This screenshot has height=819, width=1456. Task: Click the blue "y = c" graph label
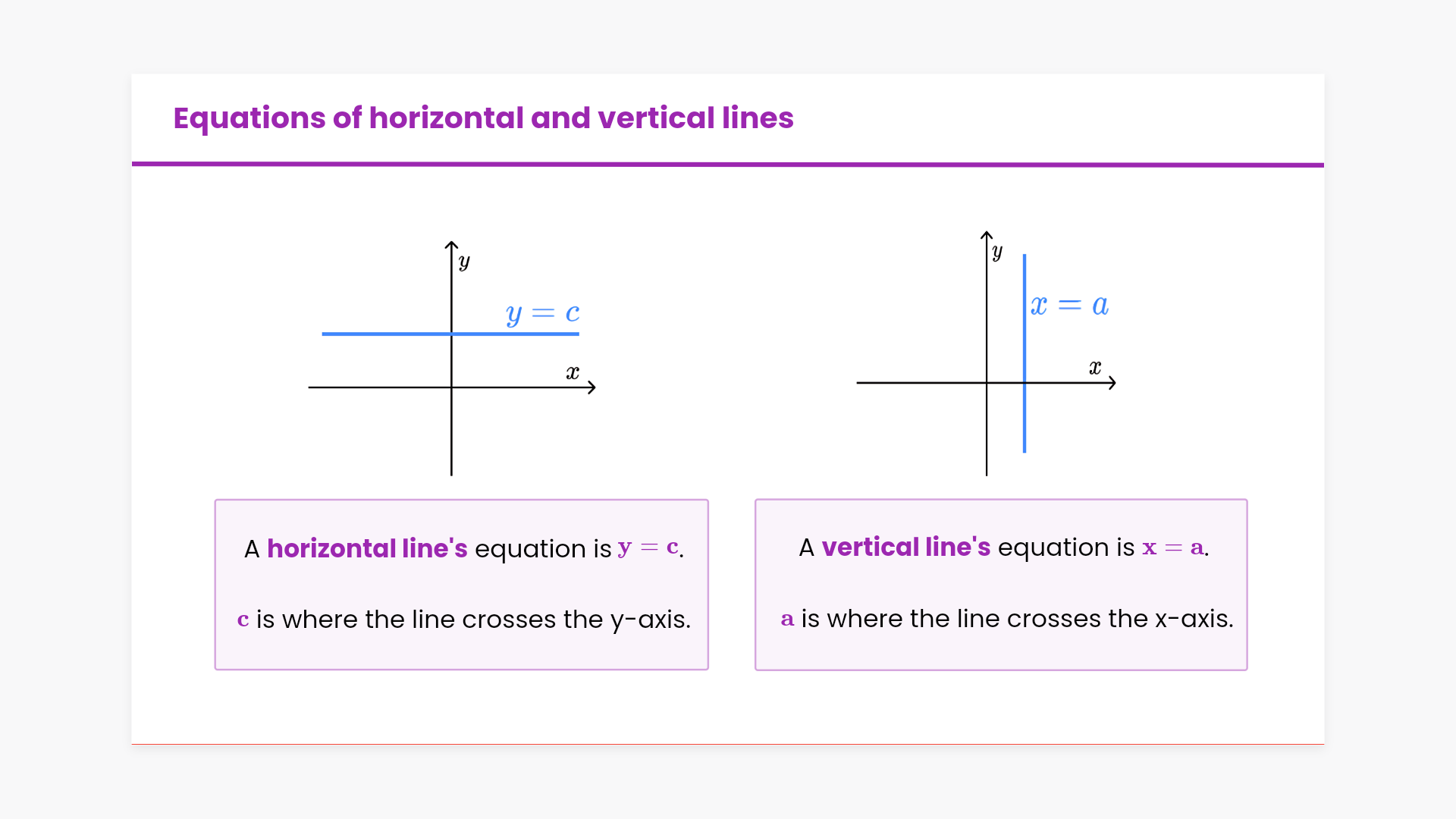[542, 313]
